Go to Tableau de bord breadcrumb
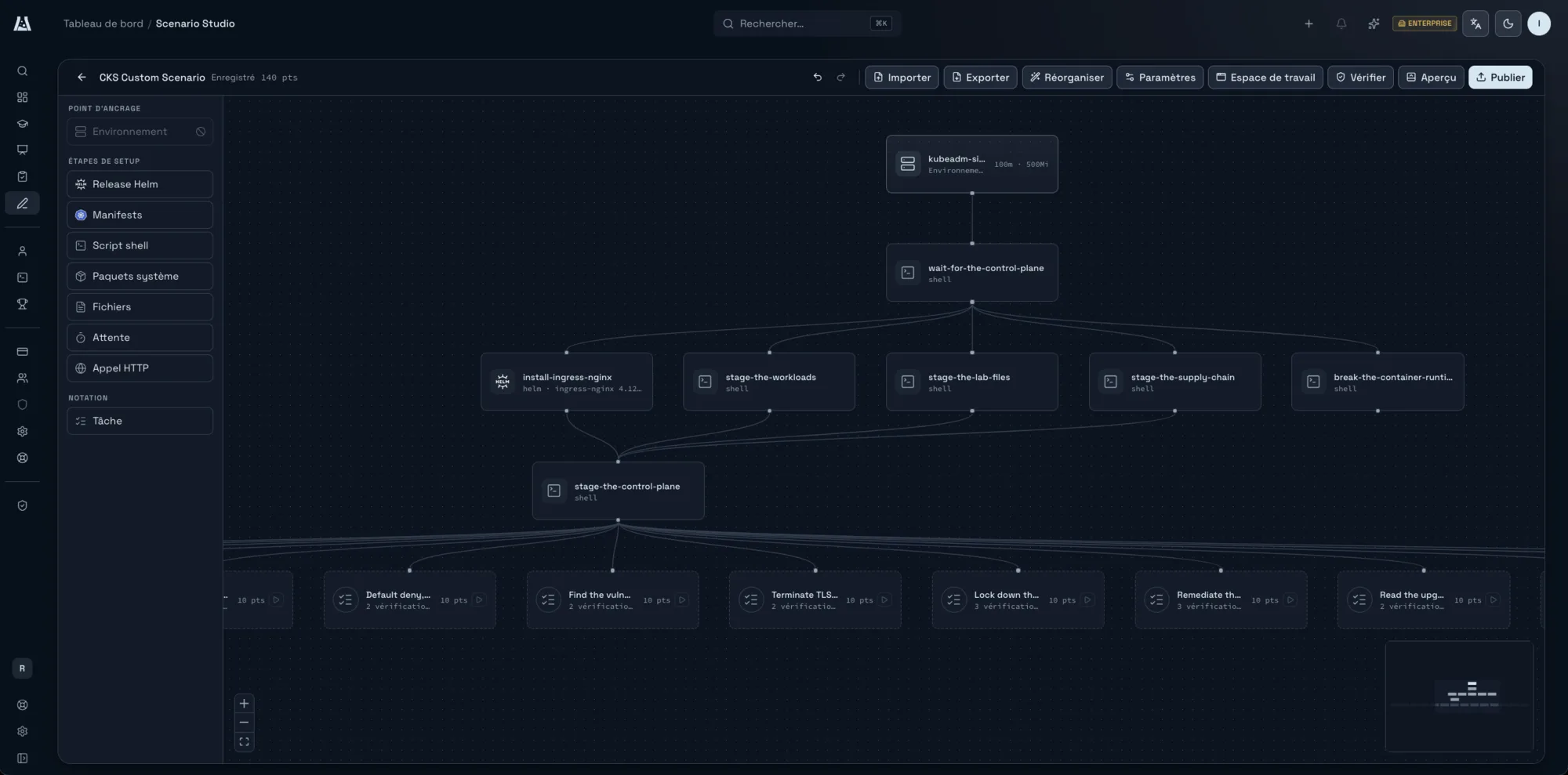The height and width of the screenshot is (775, 1568). [x=103, y=24]
